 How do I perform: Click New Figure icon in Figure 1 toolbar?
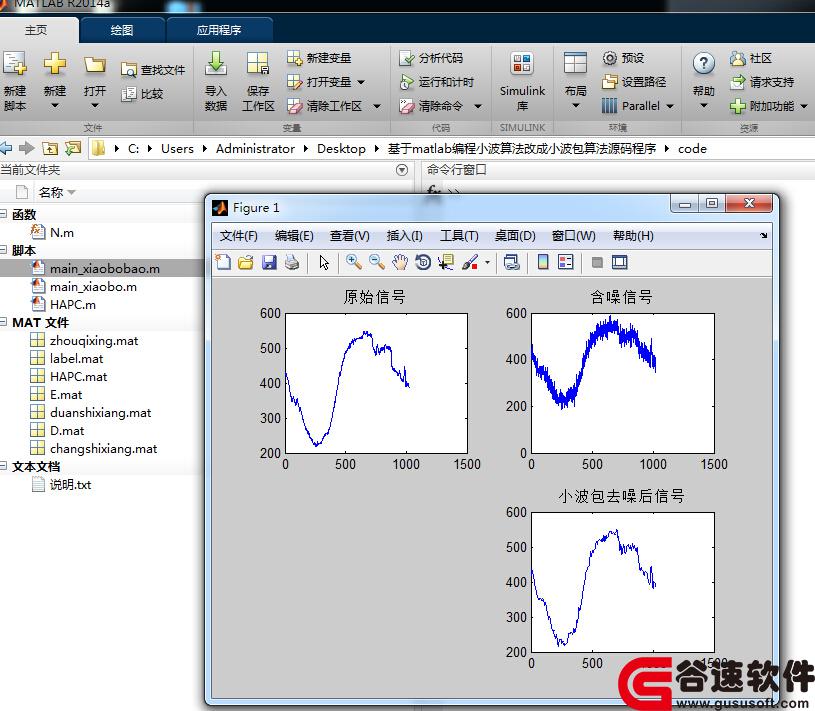(x=224, y=262)
